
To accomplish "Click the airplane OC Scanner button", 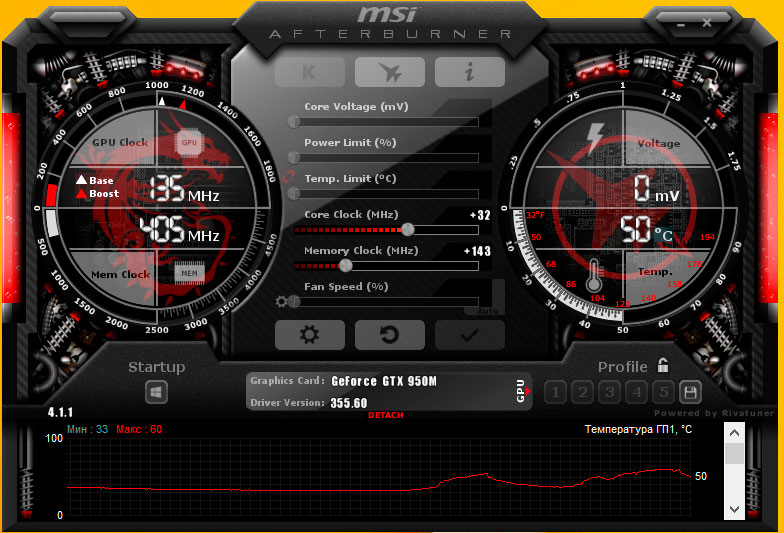I will (390, 72).
